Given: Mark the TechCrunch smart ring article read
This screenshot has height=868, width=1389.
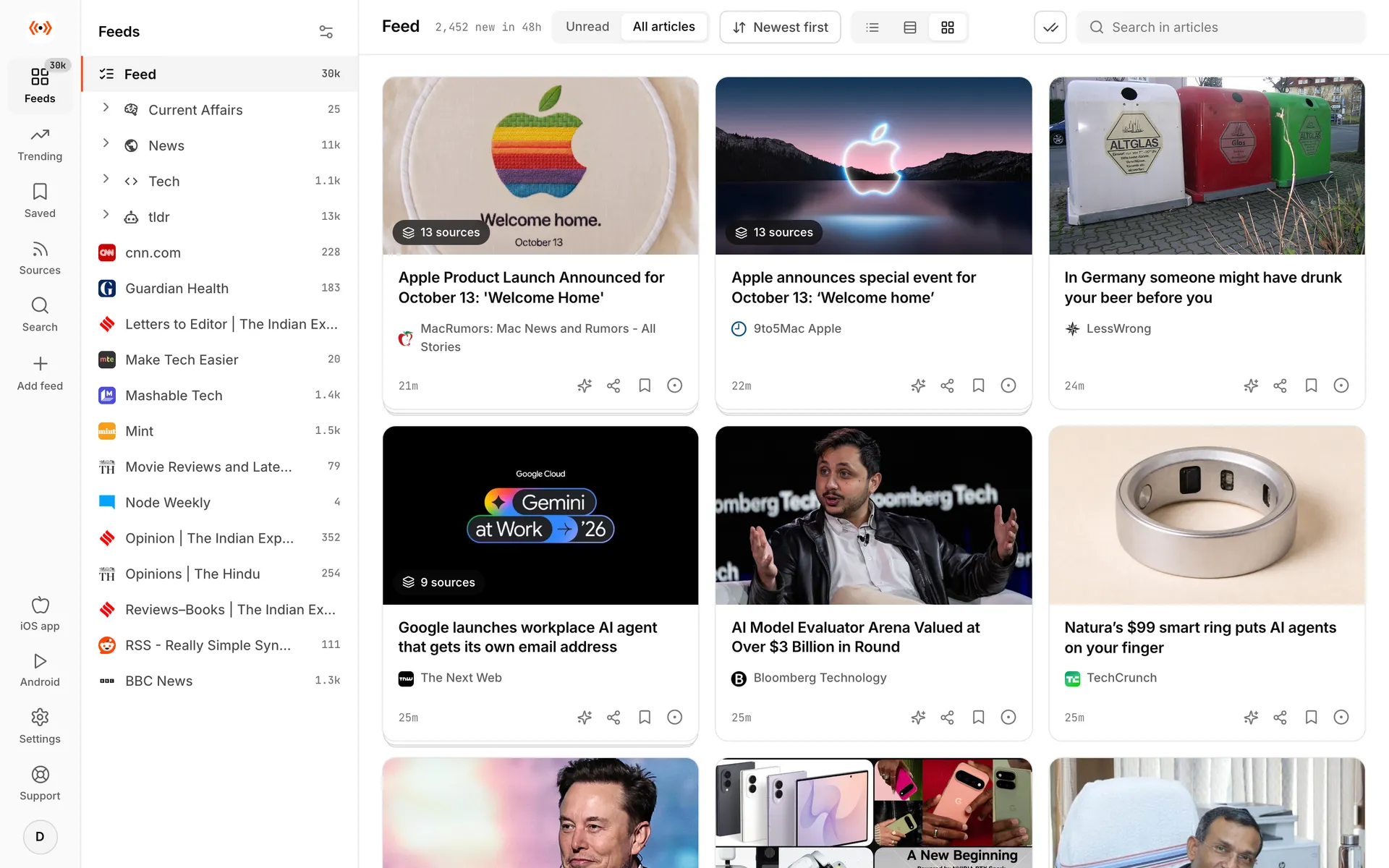Looking at the screenshot, I should (1341, 718).
